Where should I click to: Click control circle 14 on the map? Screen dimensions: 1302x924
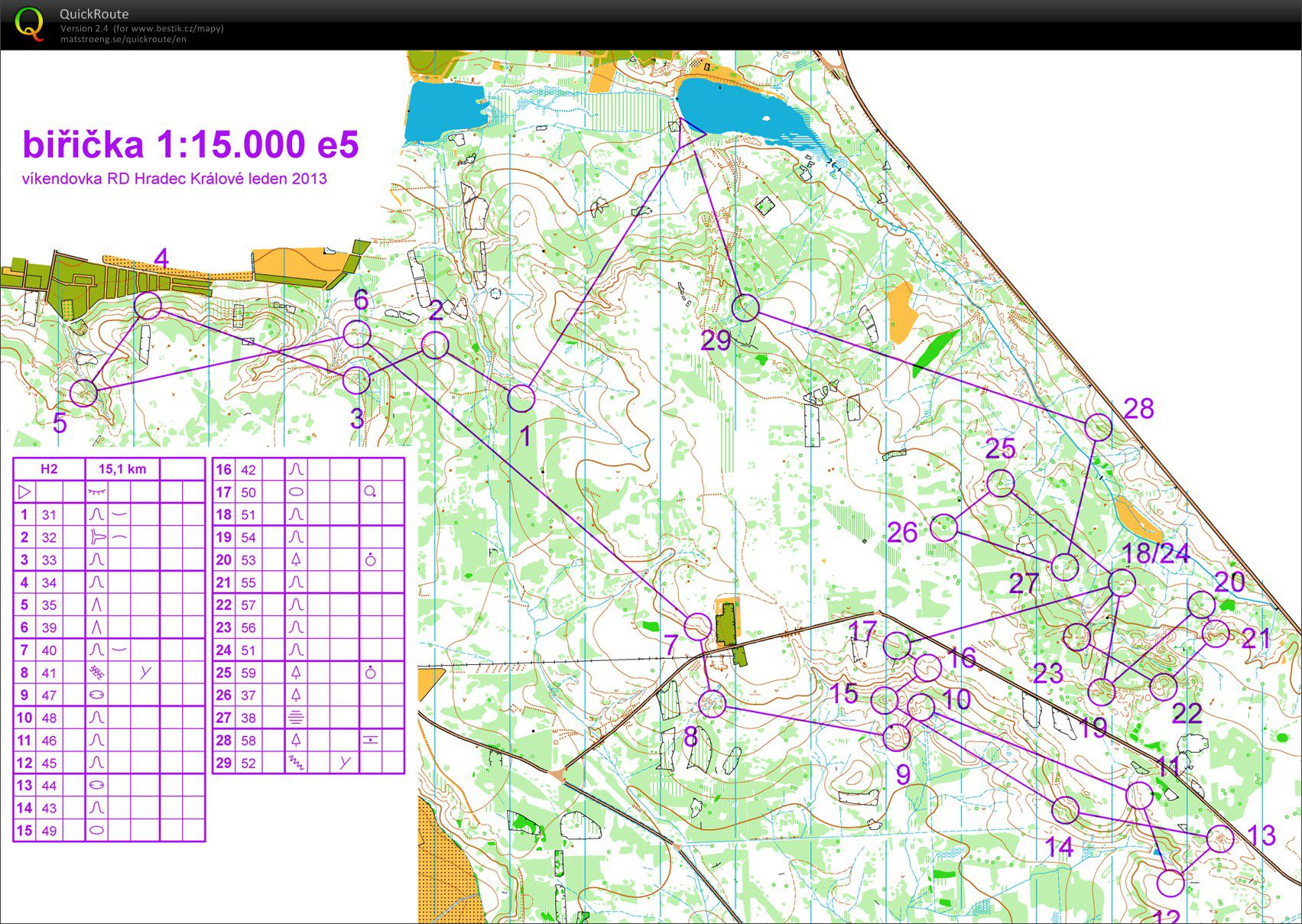pos(1065,809)
